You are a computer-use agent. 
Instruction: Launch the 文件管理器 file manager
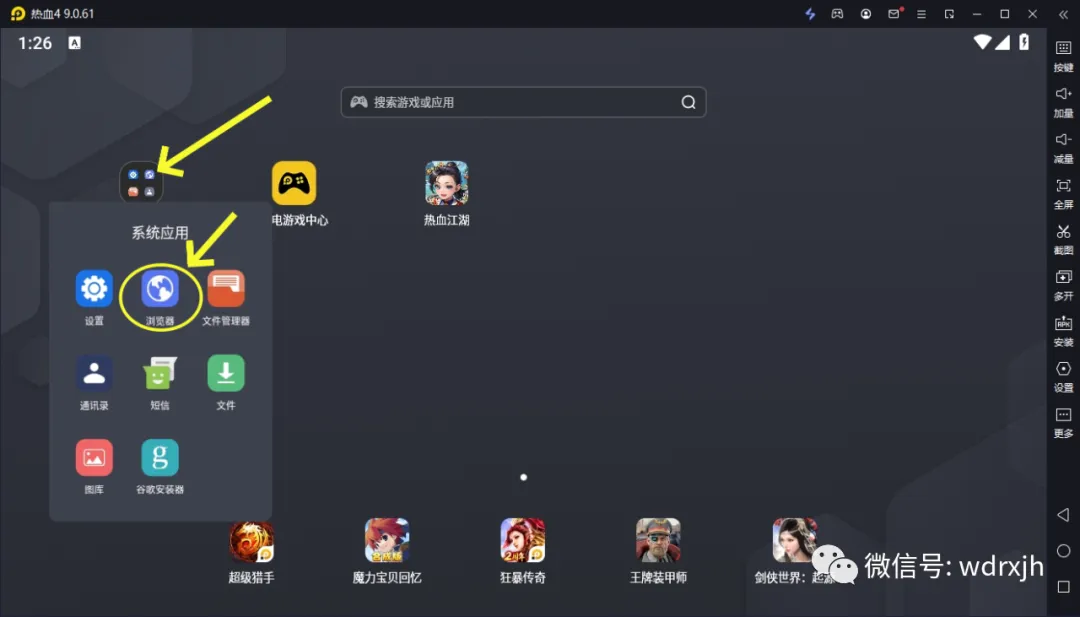tap(226, 290)
